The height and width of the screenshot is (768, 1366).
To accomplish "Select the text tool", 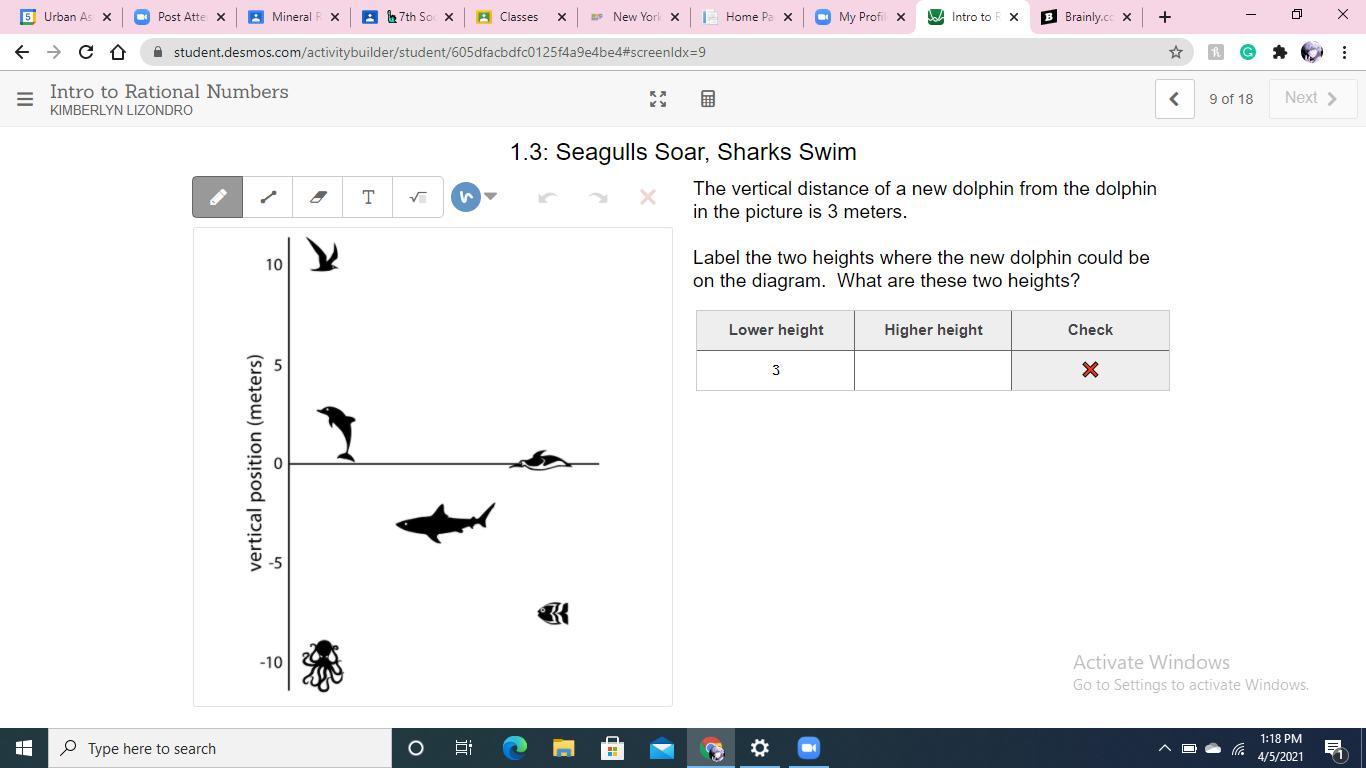I will (368, 197).
